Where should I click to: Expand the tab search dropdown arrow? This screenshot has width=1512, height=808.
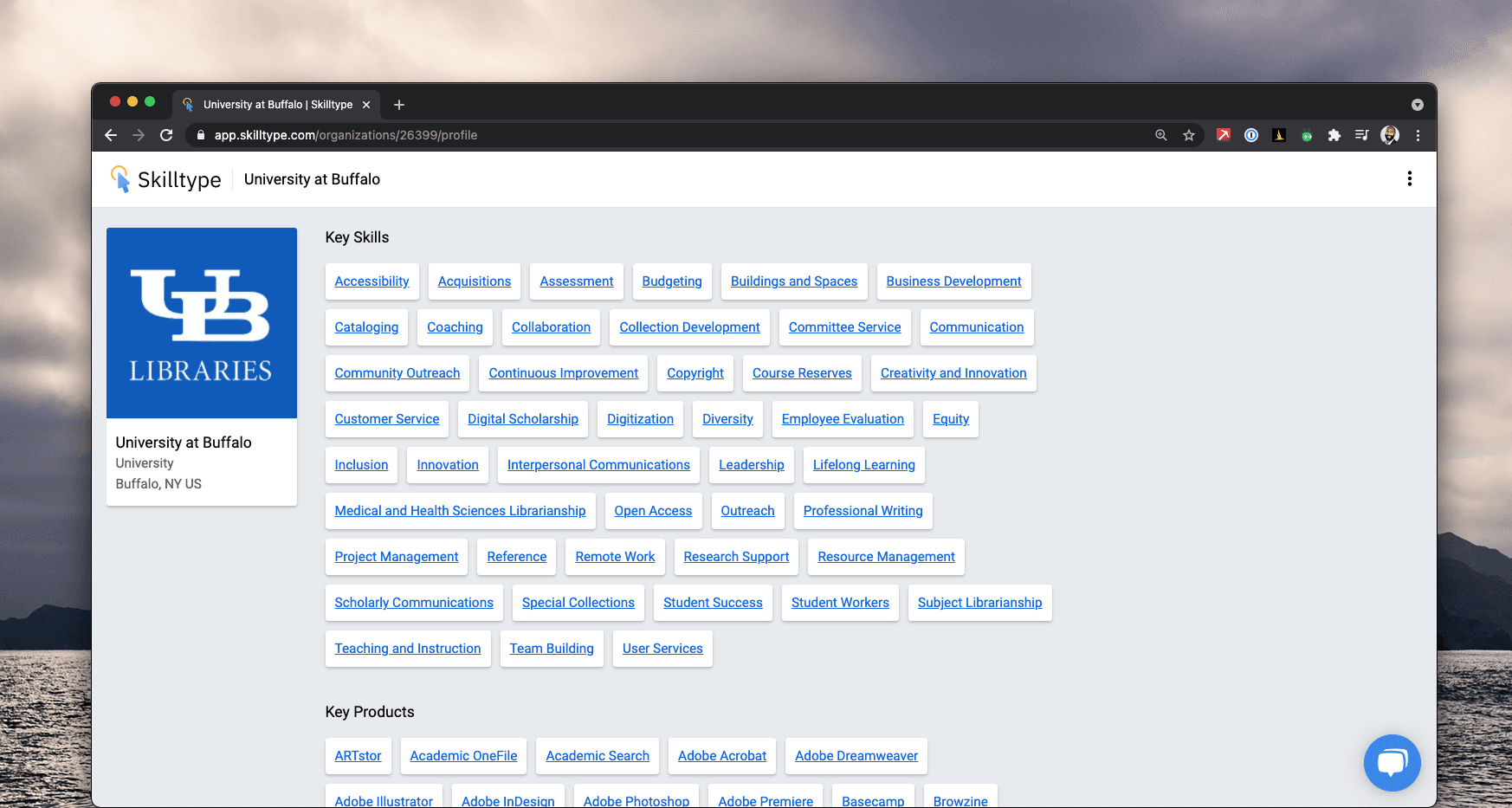point(1418,105)
